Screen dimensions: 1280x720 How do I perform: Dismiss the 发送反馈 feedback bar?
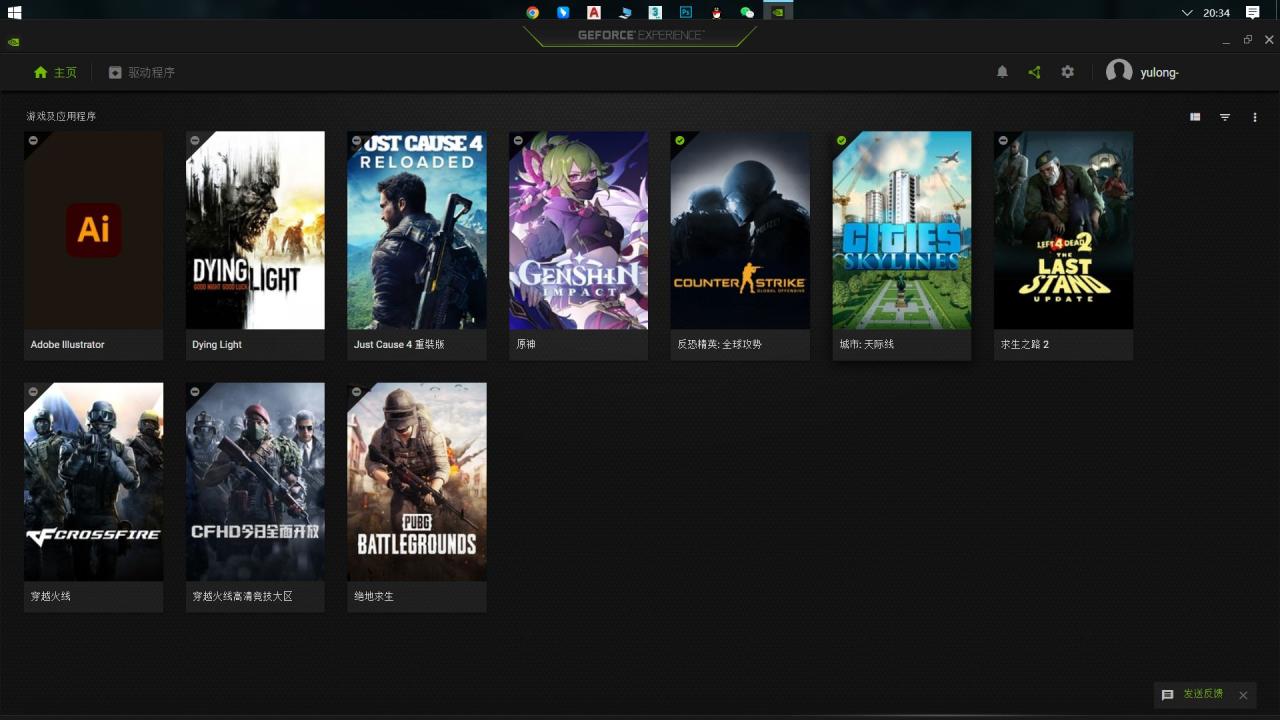point(1243,695)
